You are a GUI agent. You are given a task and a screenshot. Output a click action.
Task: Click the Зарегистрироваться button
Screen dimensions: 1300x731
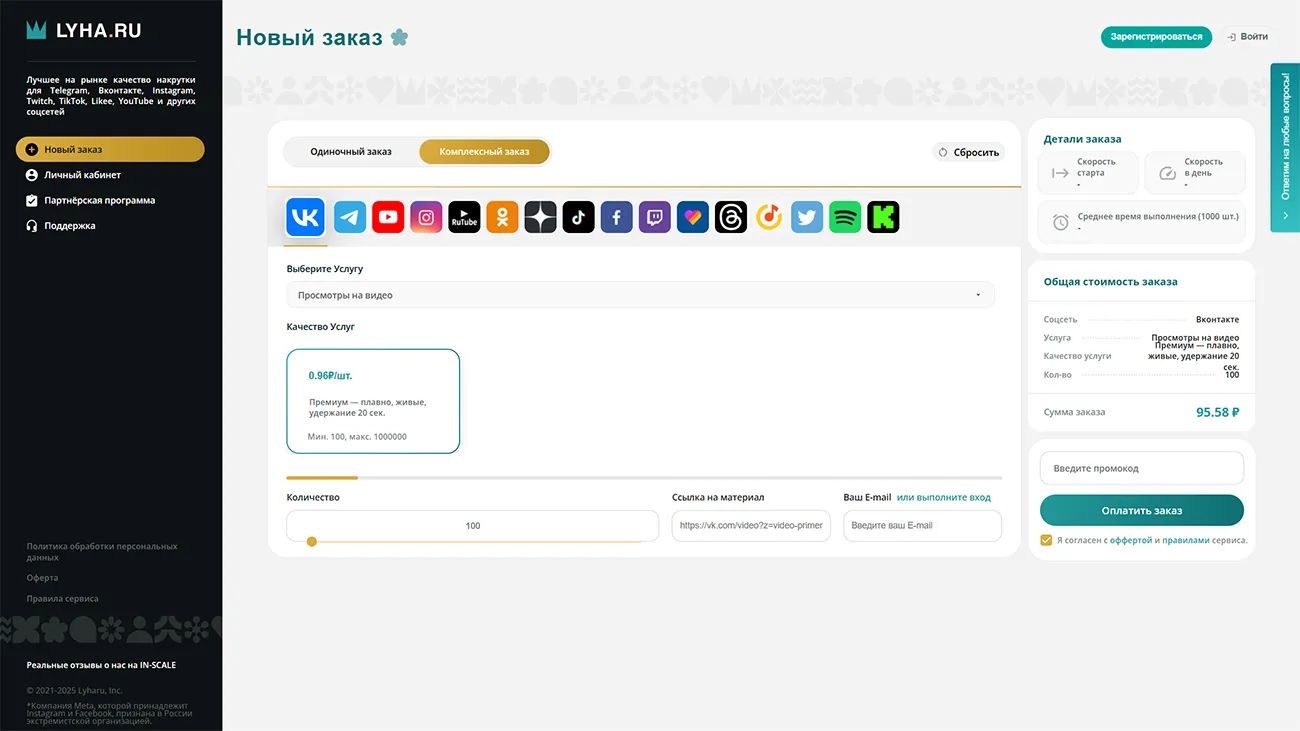(x=1156, y=36)
